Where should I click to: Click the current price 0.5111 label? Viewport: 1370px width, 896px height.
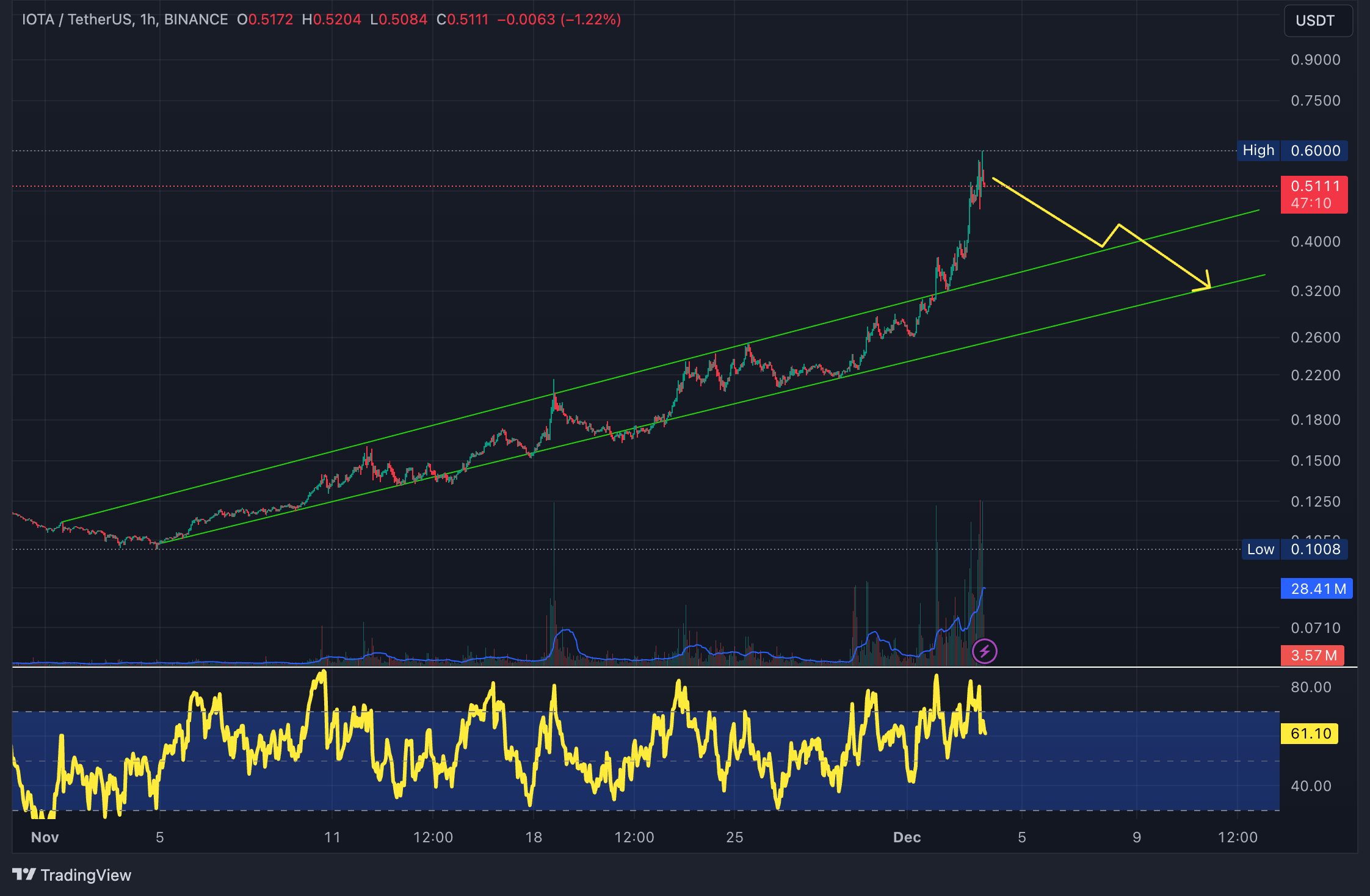coord(1314,194)
